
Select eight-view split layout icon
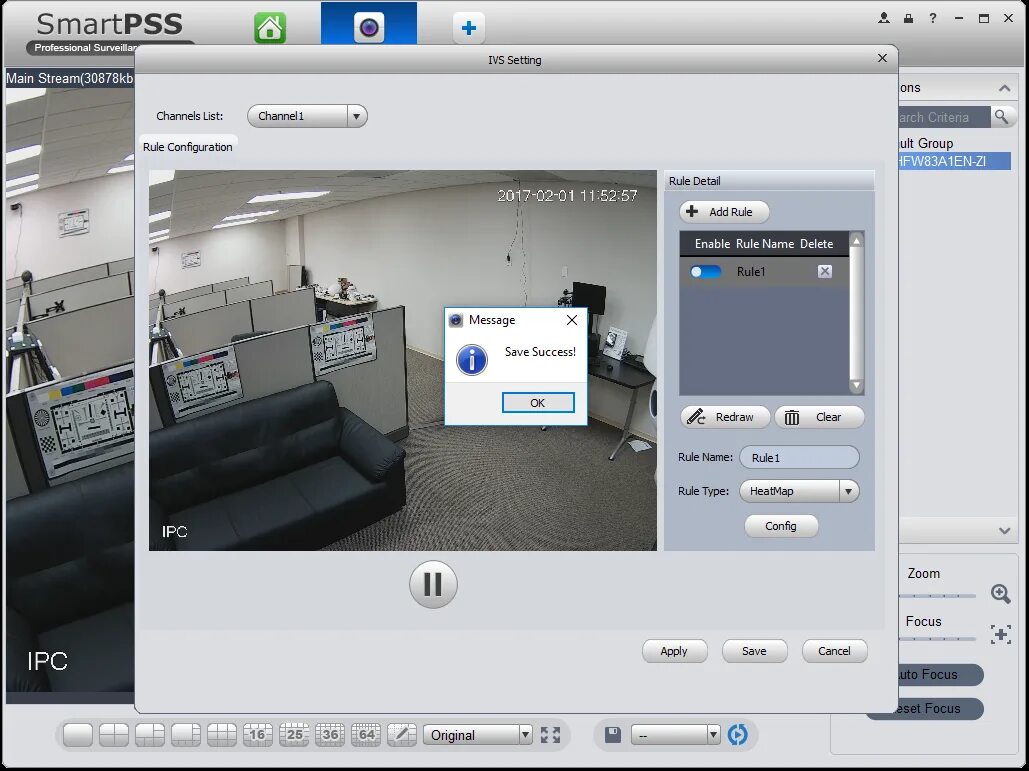tap(186, 735)
